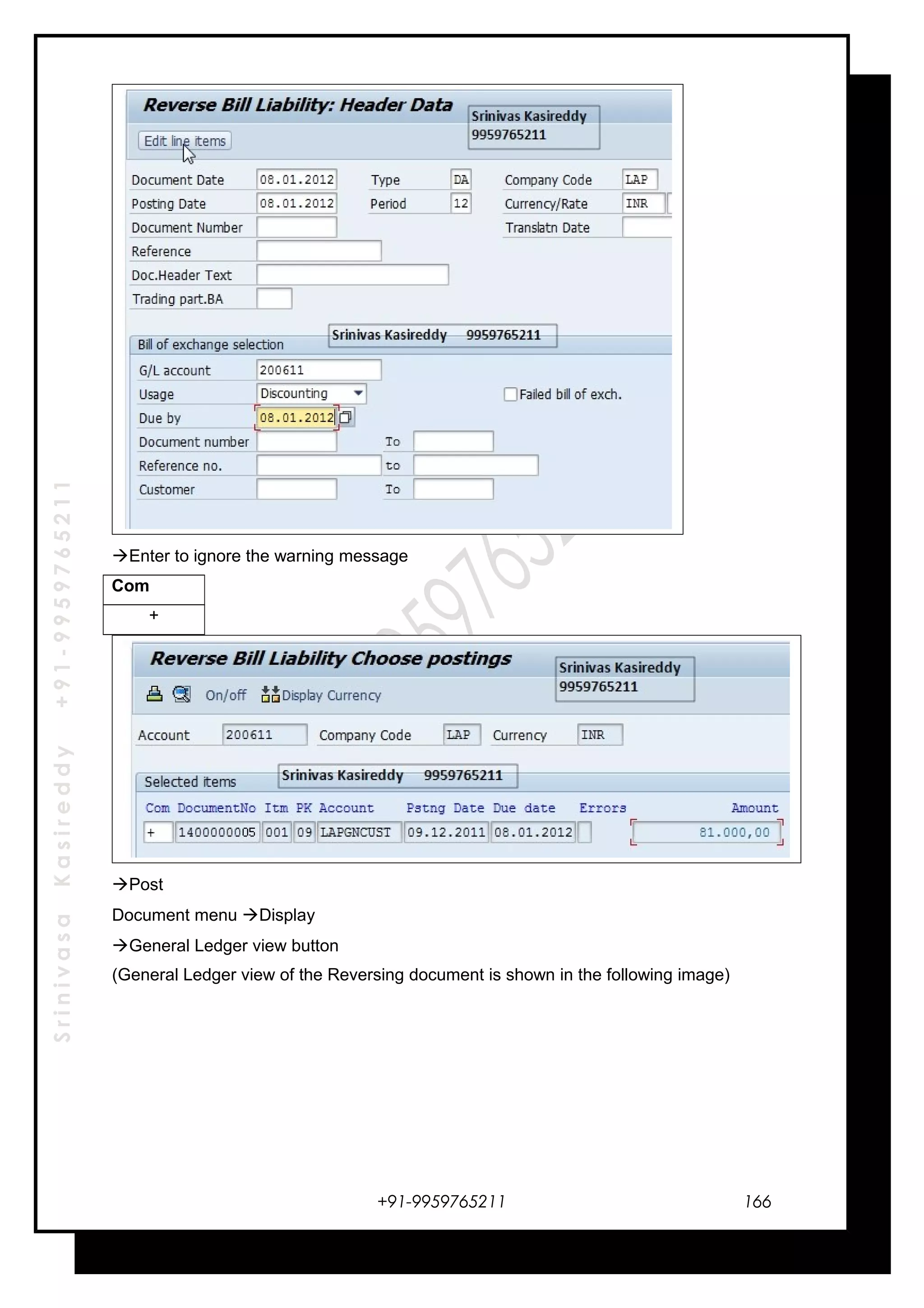Click the Document Date input field
The height and width of the screenshot is (1308, 924).
(296, 180)
